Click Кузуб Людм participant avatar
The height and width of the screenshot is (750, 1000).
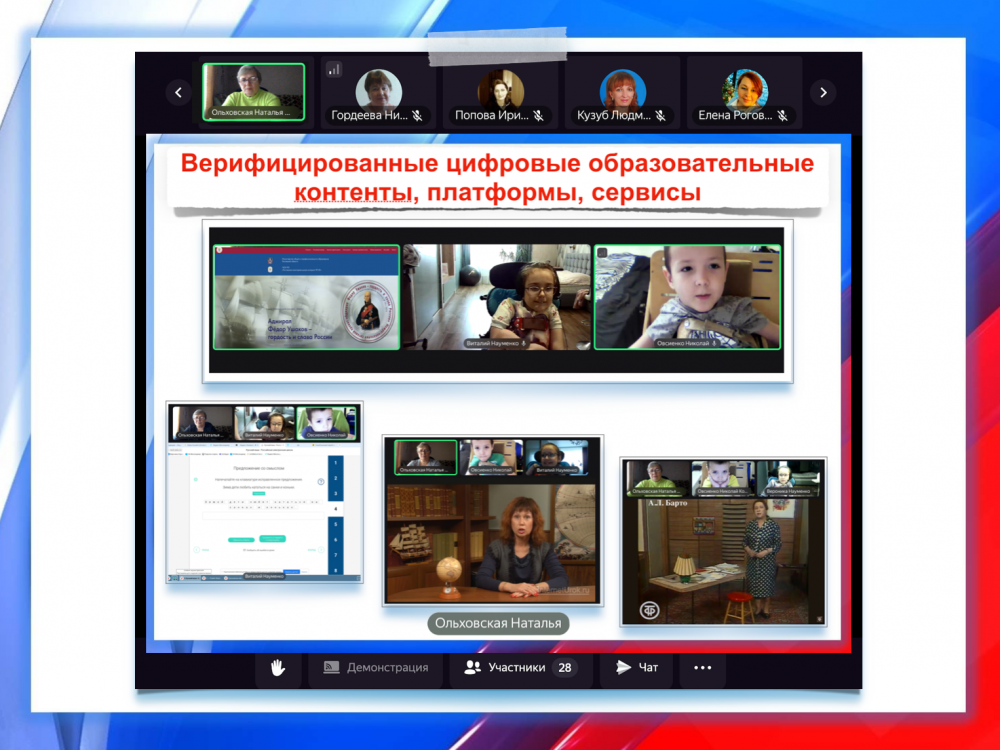(622, 89)
